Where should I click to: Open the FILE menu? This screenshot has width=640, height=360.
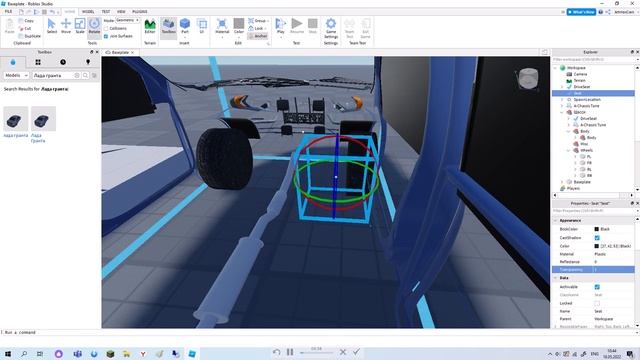click(8, 11)
